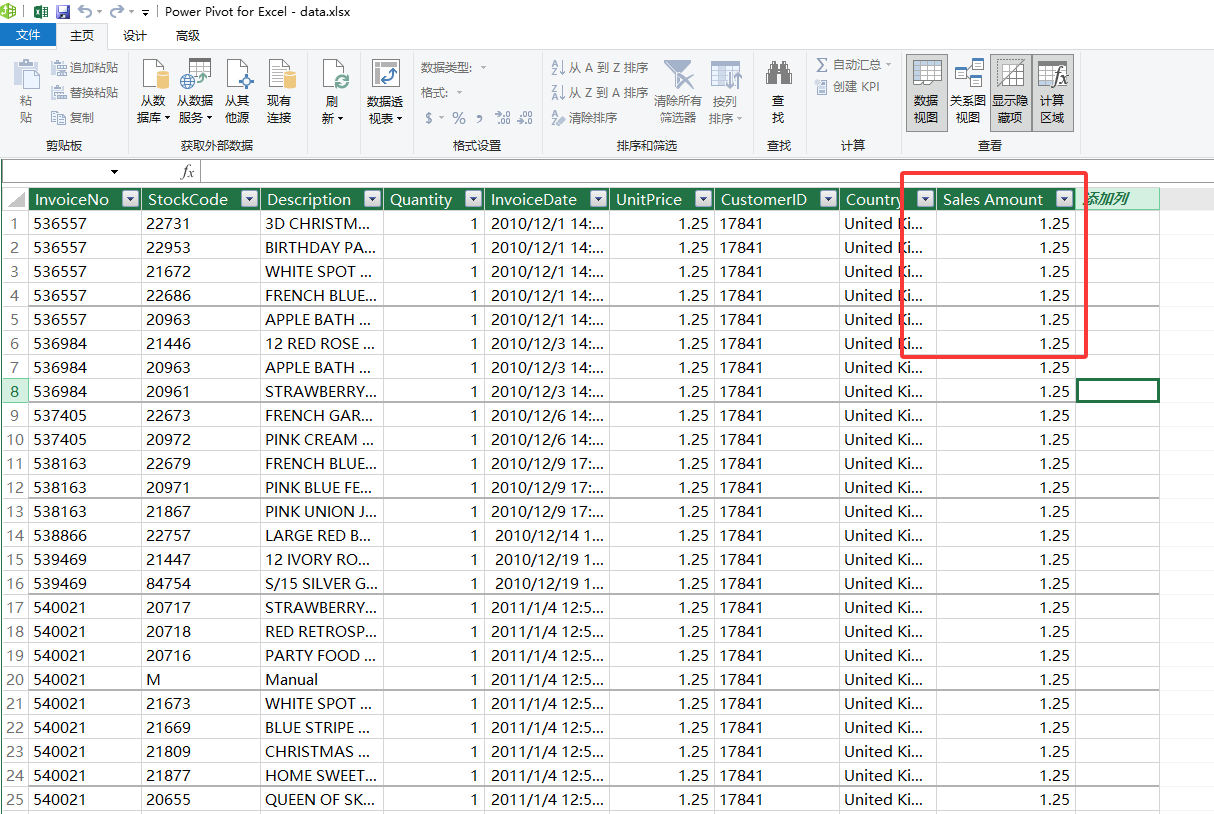The image size is (1214, 814).
Task: Click the increase decimal places icon
Action: 501,118
